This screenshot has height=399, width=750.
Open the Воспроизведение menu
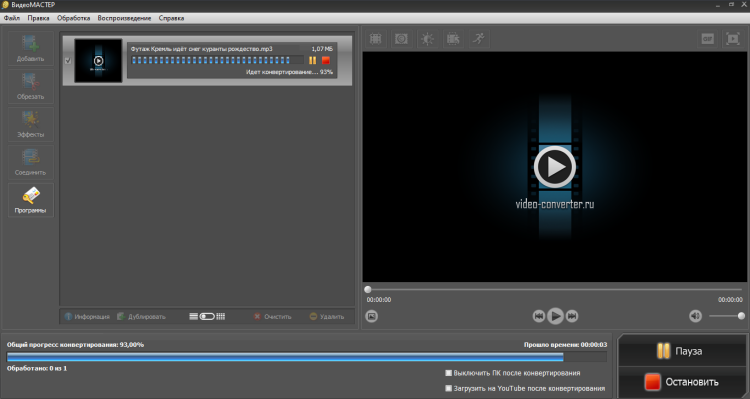point(124,18)
